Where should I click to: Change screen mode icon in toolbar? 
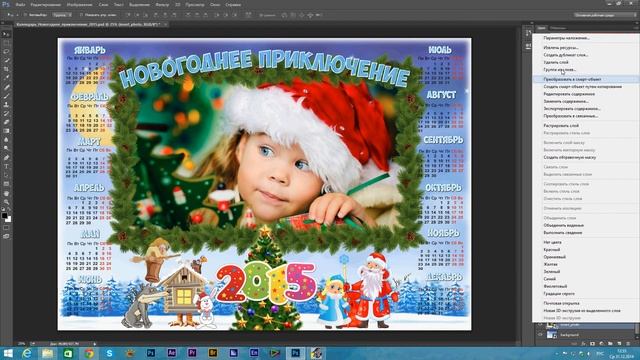(x=6, y=236)
